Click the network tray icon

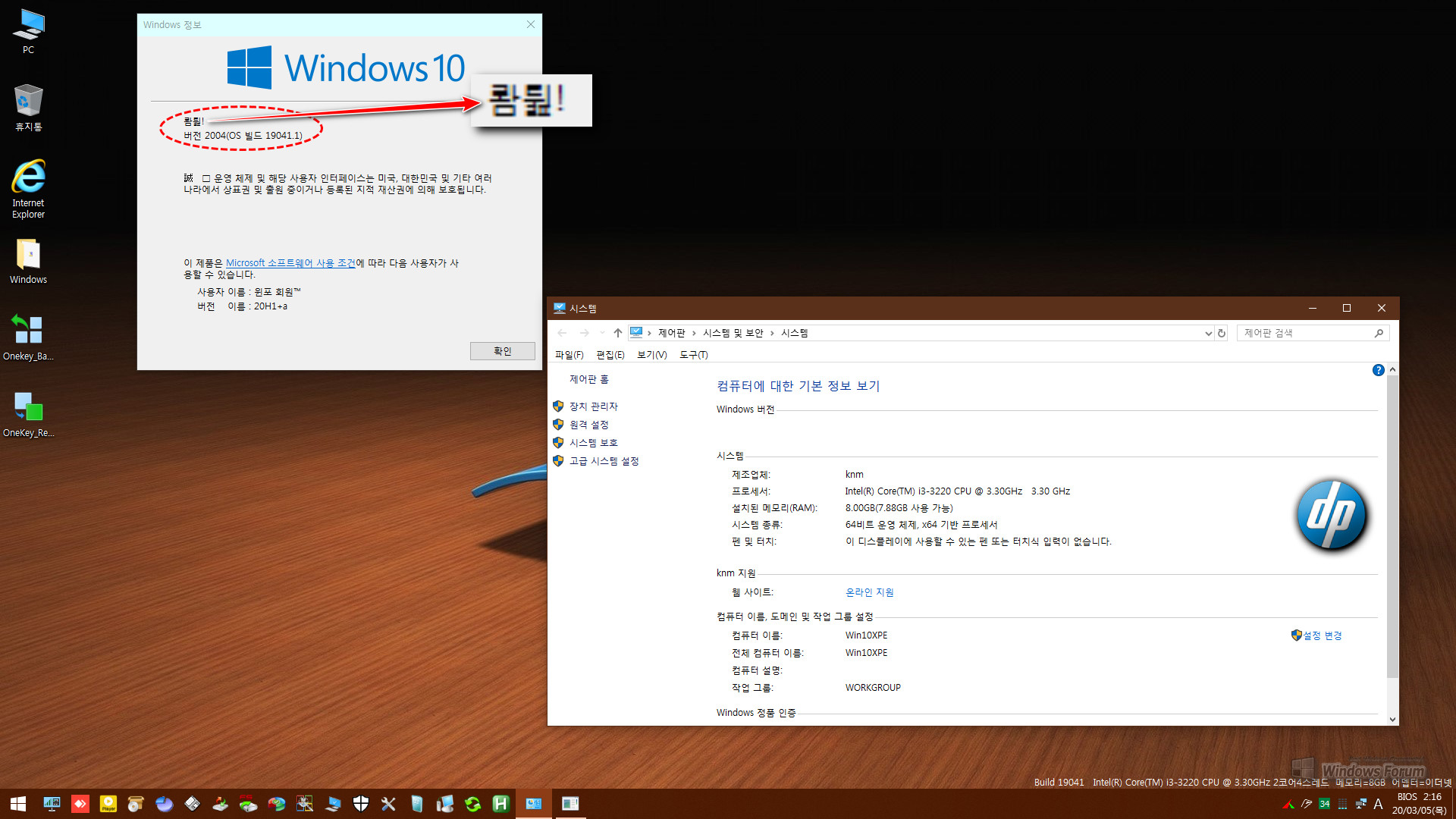[x=1360, y=804]
